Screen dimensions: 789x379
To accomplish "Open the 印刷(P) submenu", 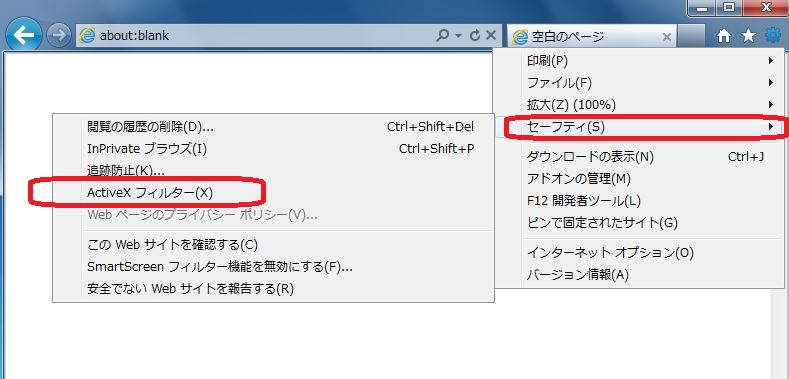I will 639,61.
